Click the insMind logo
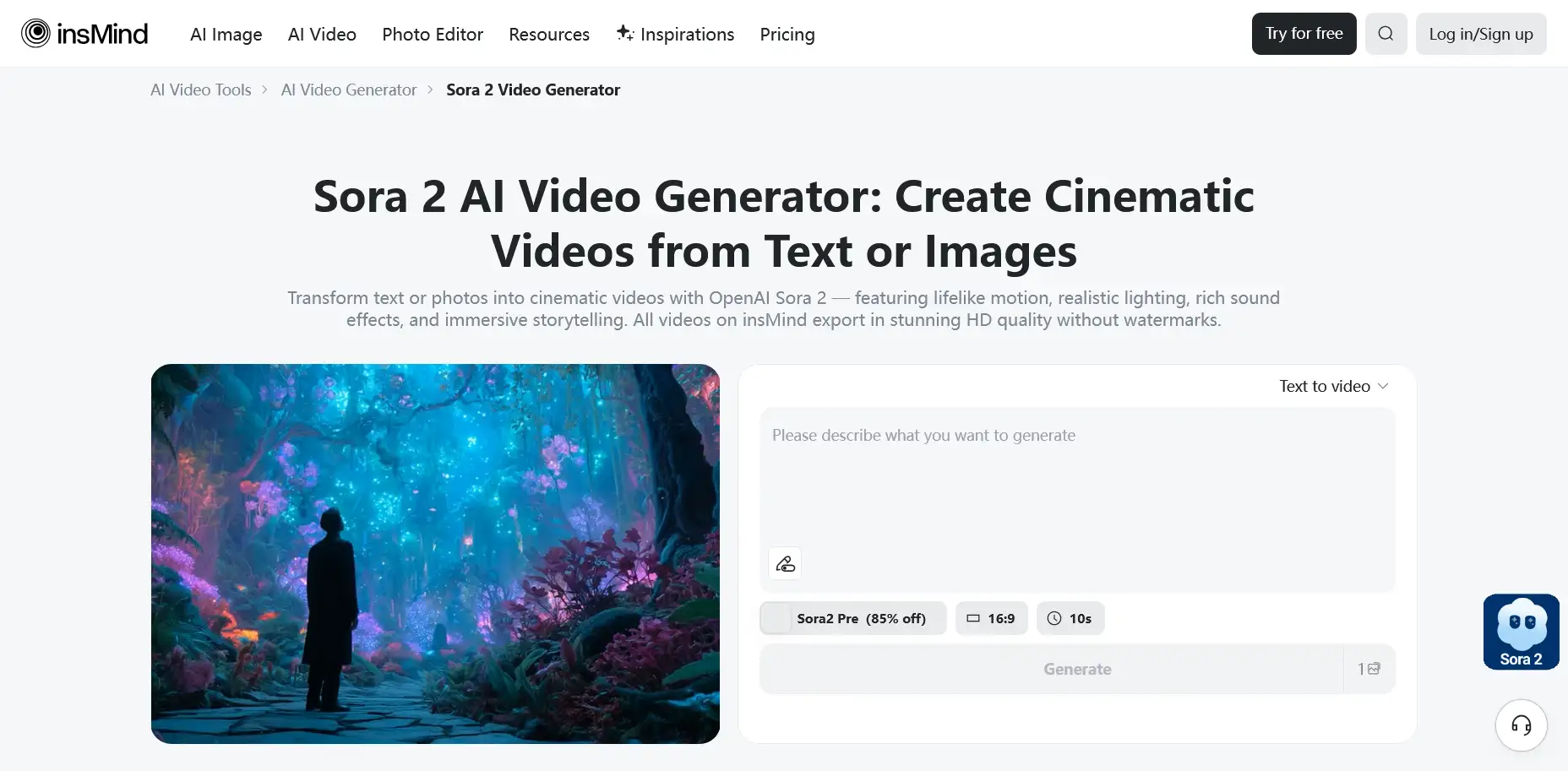Viewport: 1568px width, 771px height. (x=84, y=34)
